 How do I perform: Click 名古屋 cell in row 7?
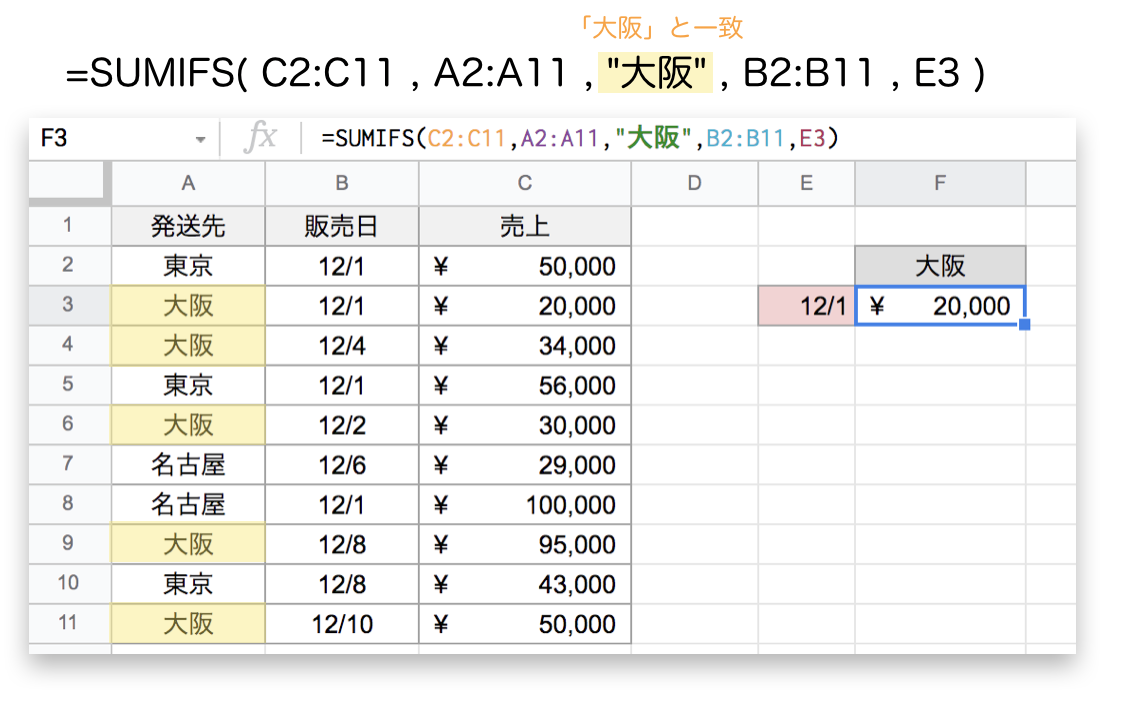click(x=189, y=465)
